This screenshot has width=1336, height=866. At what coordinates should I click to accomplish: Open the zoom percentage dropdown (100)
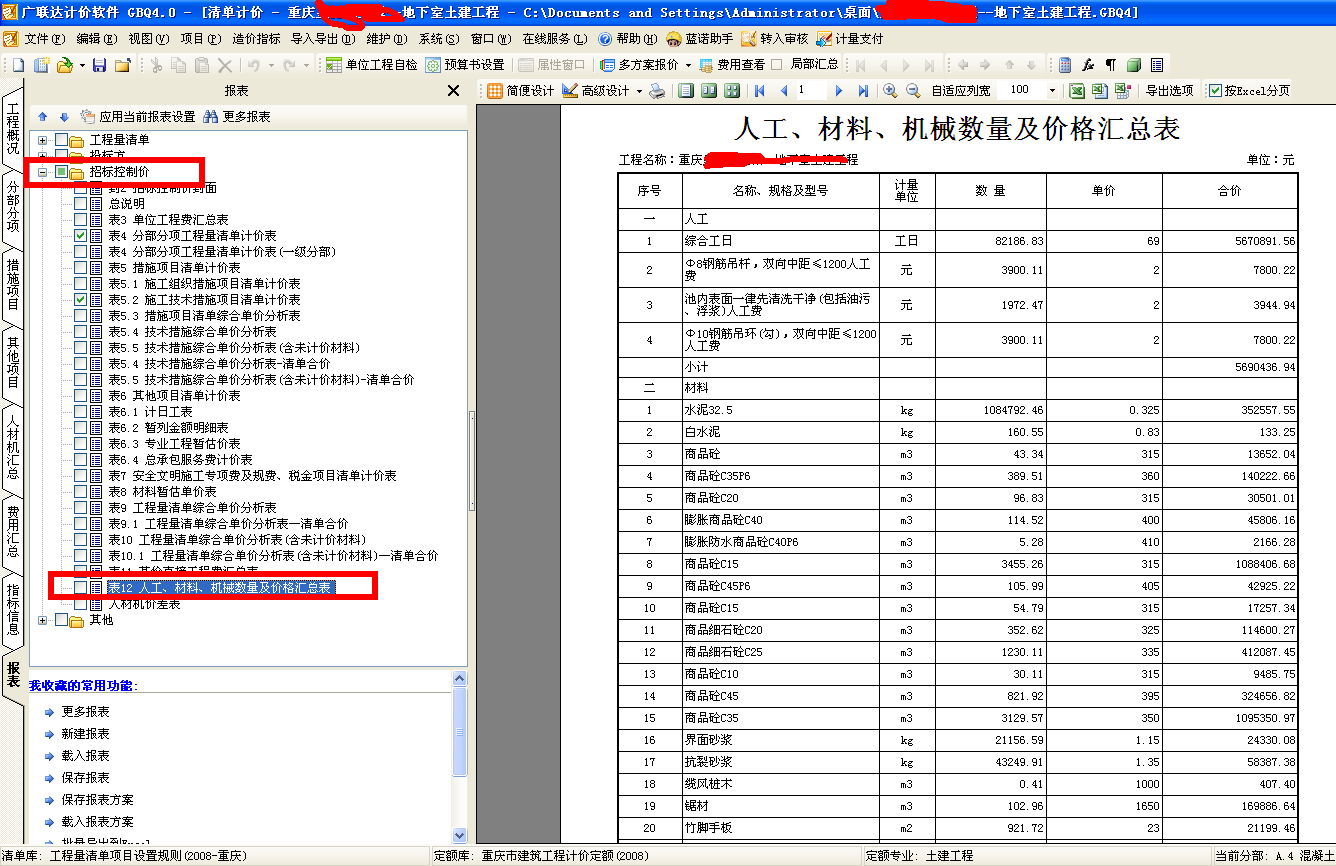click(x=1052, y=90)
